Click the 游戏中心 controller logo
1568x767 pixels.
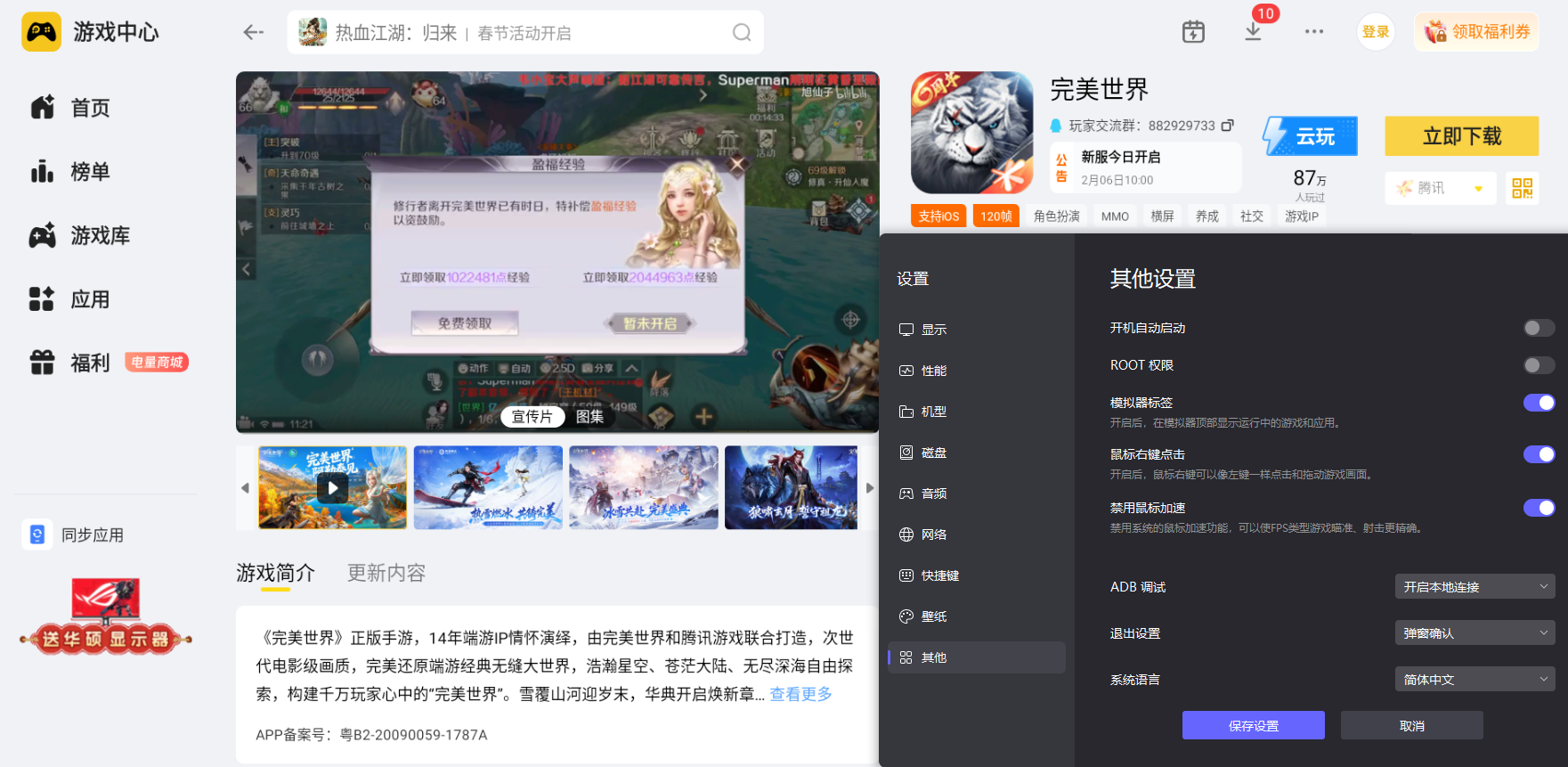[41, 32]
